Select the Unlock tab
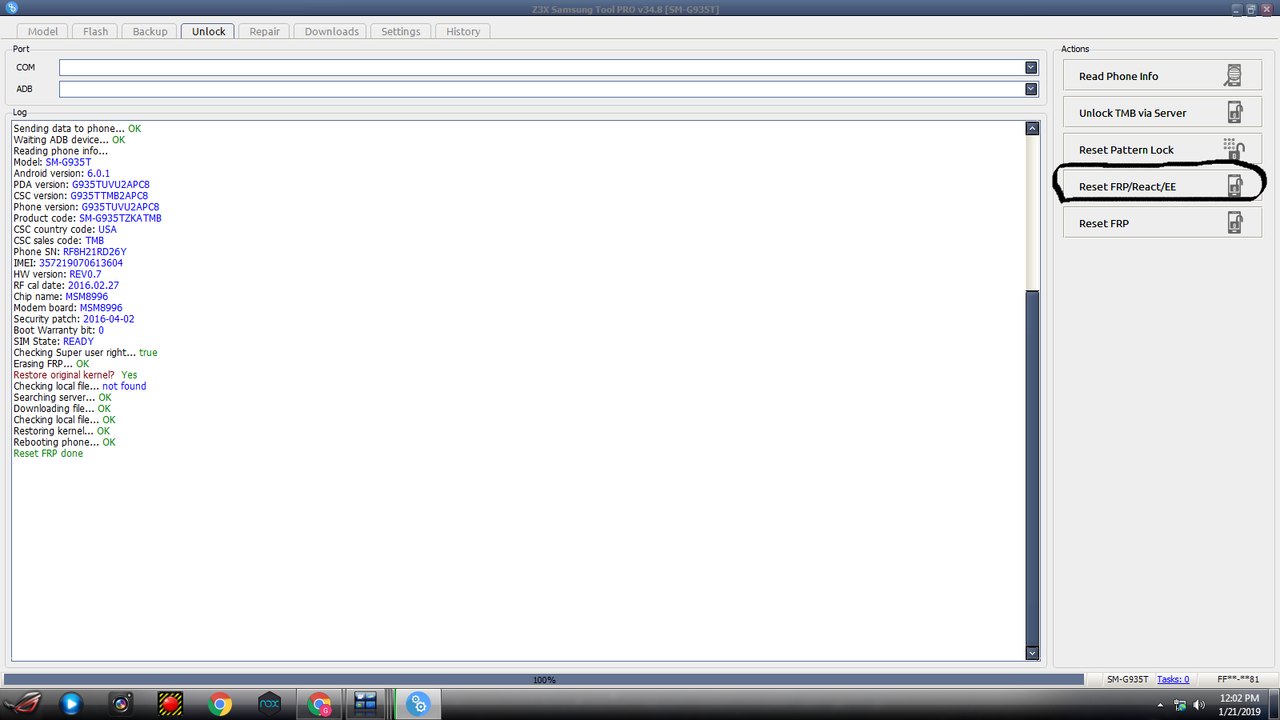This screenshot has height=720, width=1280. (x=209, y=31)
